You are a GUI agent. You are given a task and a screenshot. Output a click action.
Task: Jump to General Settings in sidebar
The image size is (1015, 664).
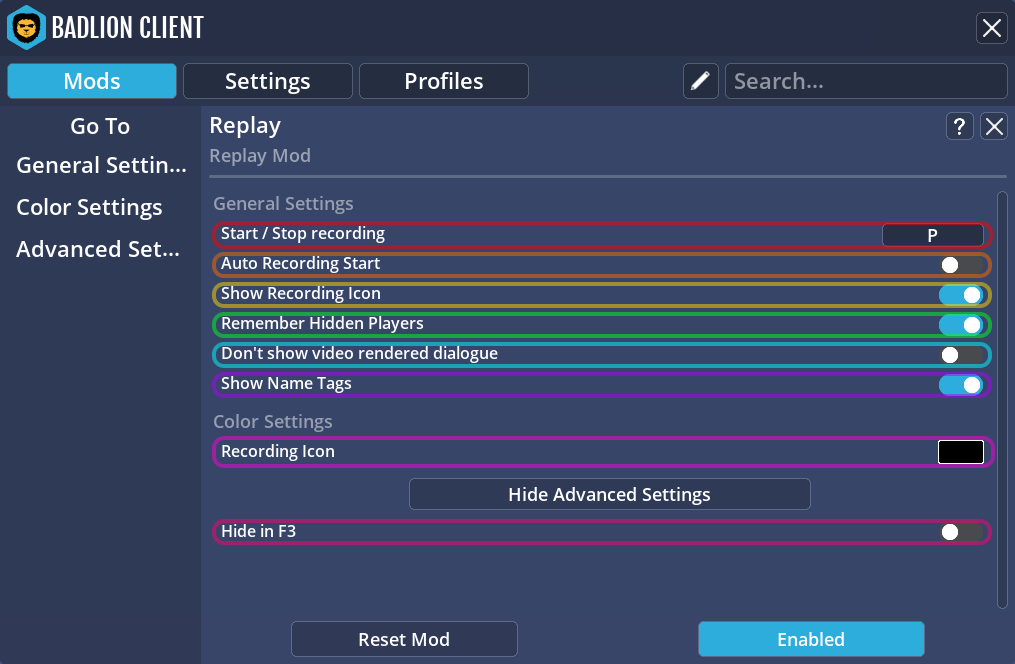click(x=101, y=165)
